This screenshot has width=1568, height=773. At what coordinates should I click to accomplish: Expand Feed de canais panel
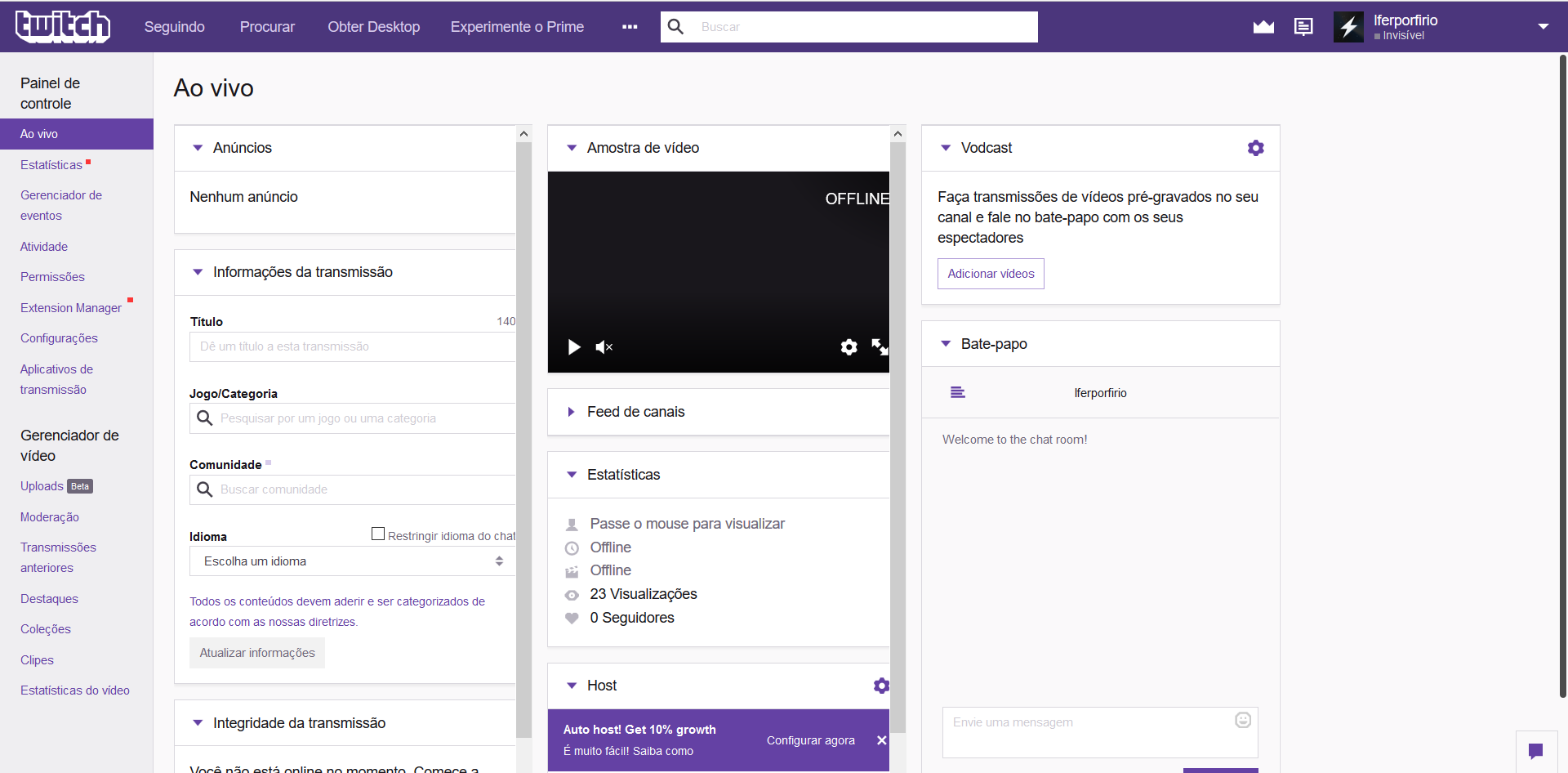click(572, 412)
